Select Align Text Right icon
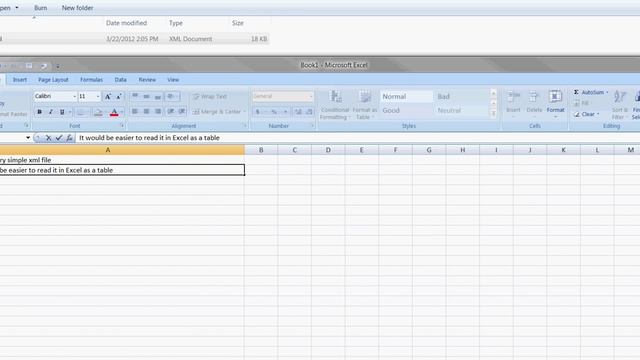640x360 pixels. pyautogui.click(x=158, y=111)
